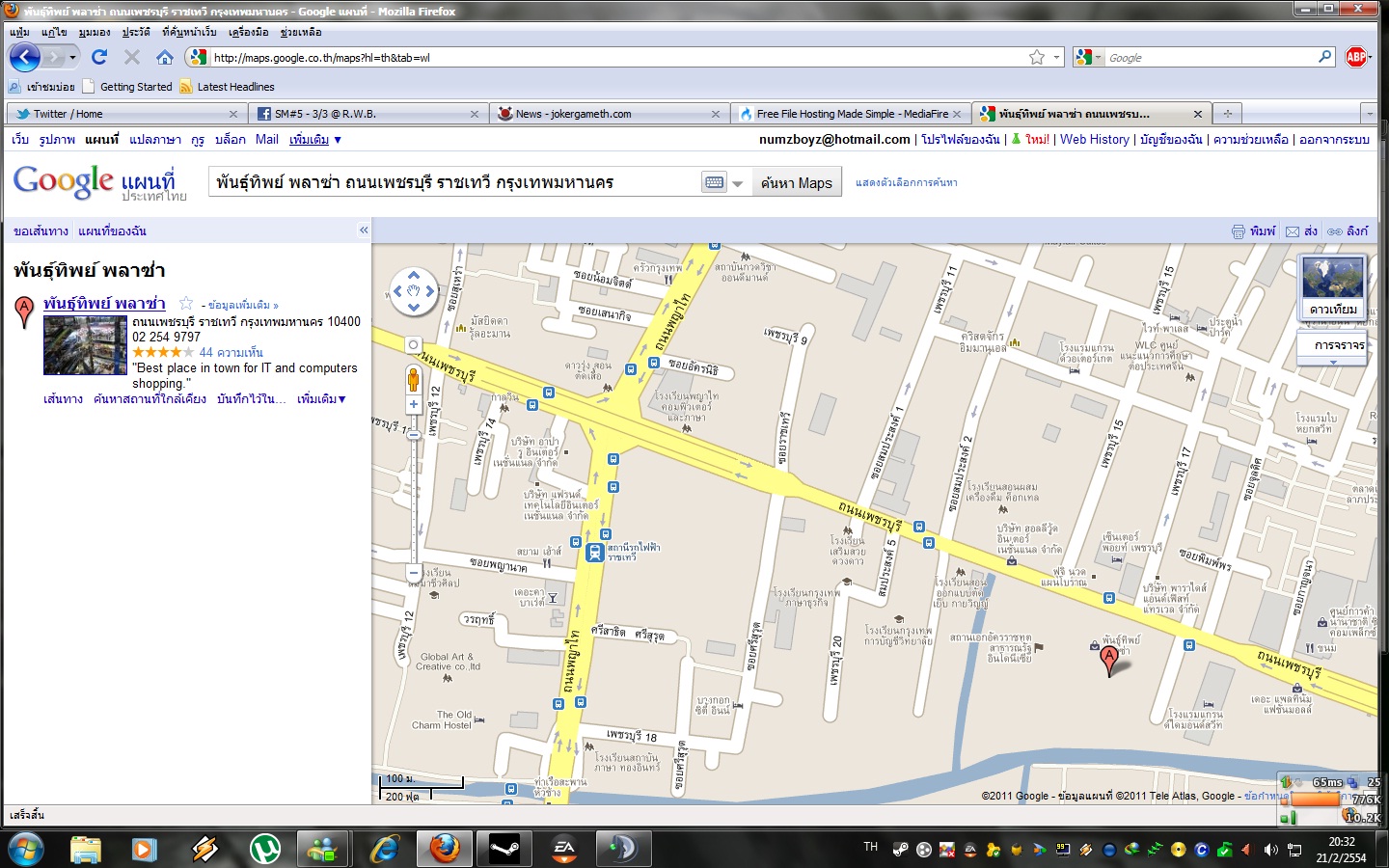Reload the current page

pyautogui.click(x=99, y=57)
